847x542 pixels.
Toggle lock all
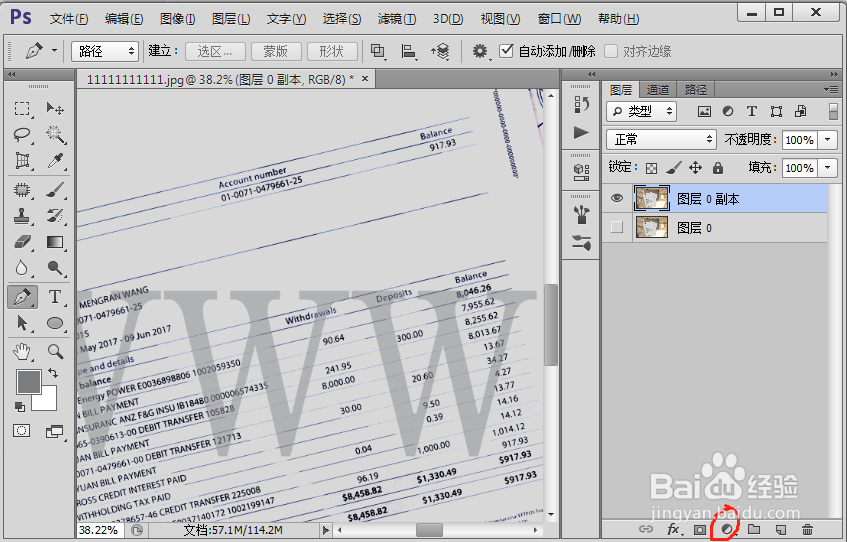[718, 168]
